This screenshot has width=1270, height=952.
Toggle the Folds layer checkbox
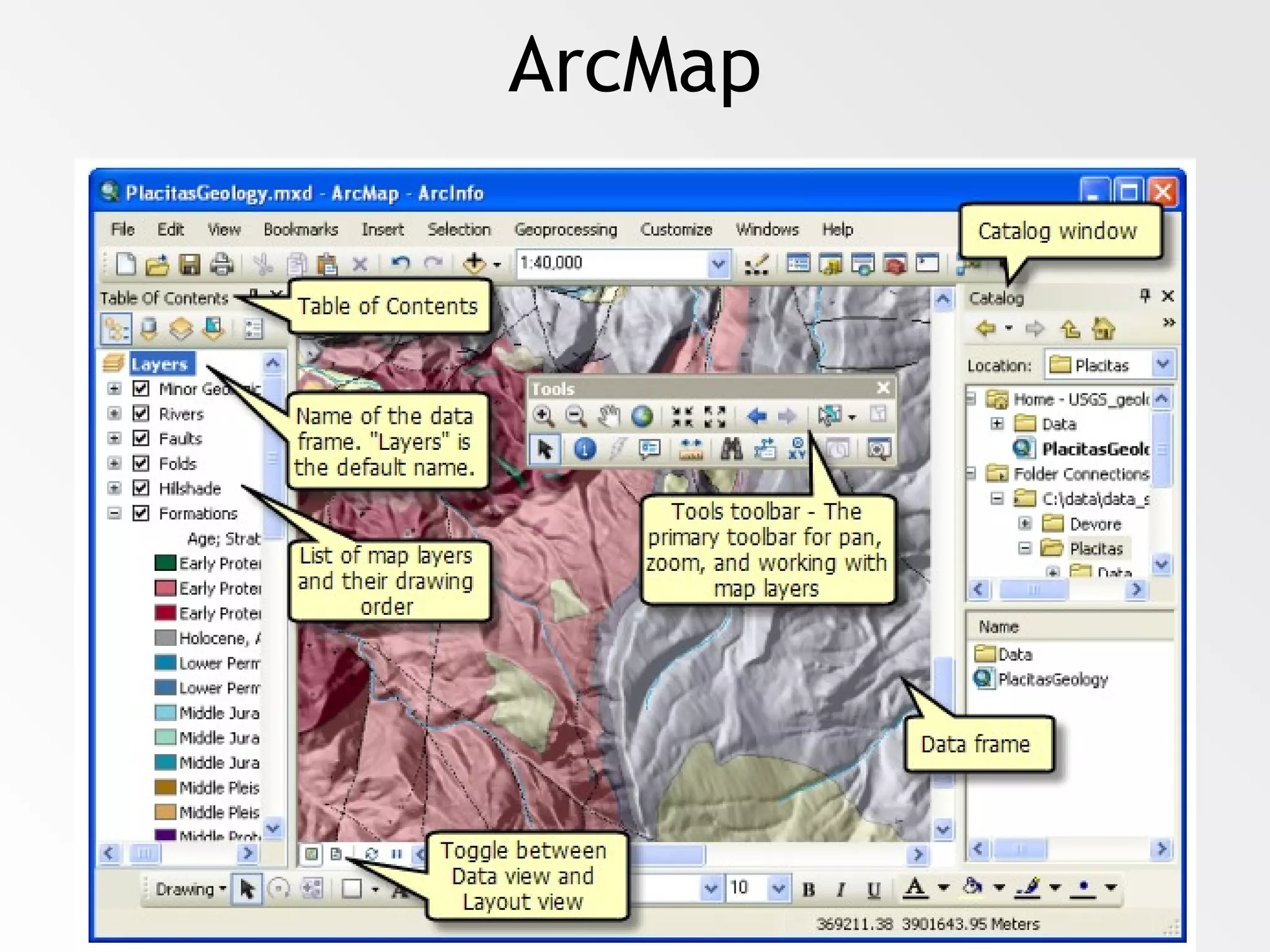141,463
